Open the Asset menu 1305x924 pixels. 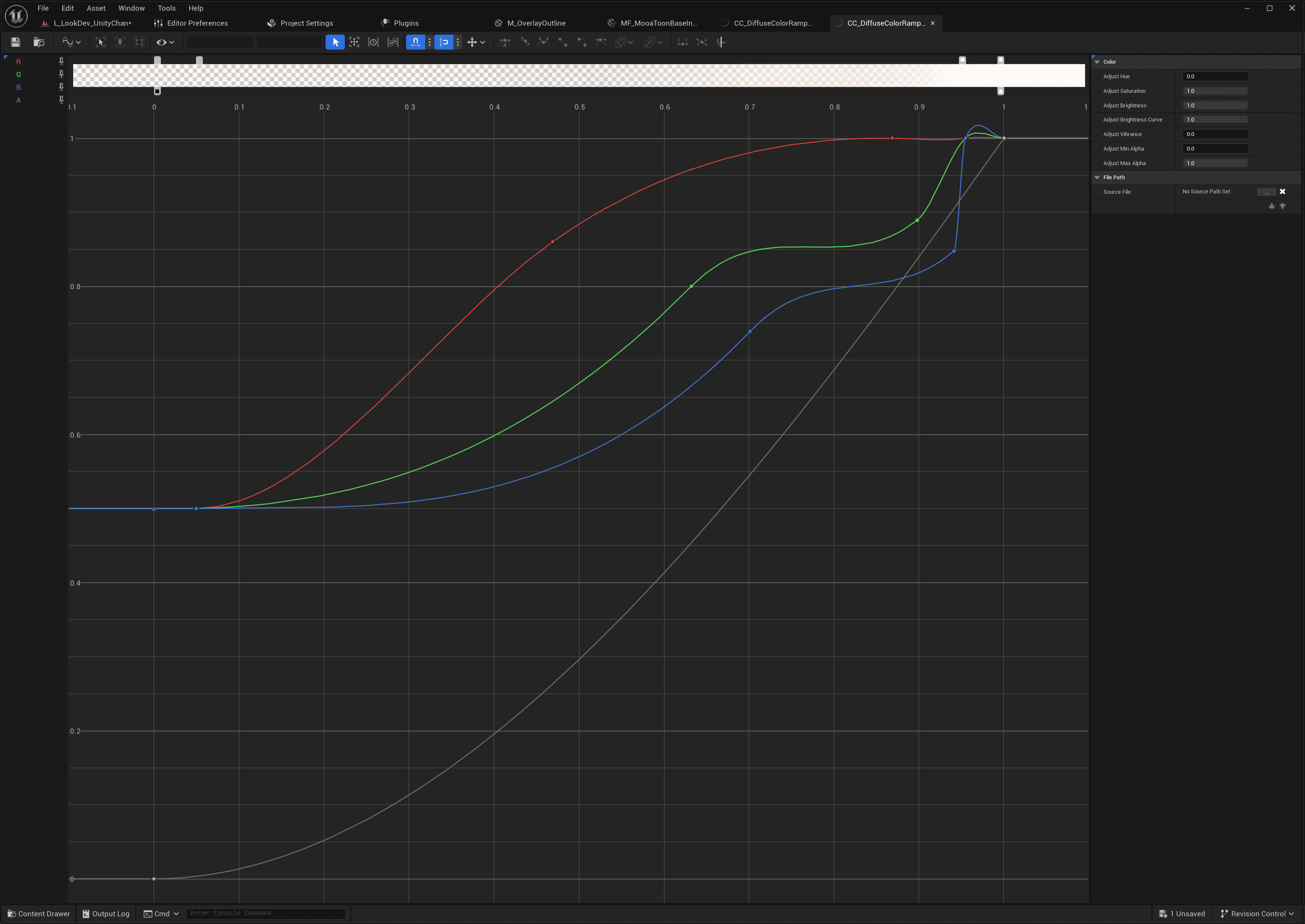[x=95, y=8]
